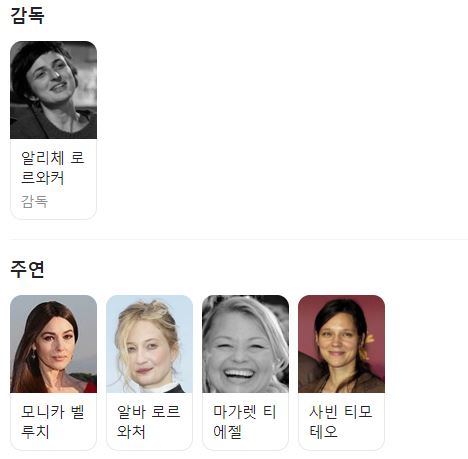Screen dimensions: 468x459
Task: Click the 감독 section heading
Action: 27,15
